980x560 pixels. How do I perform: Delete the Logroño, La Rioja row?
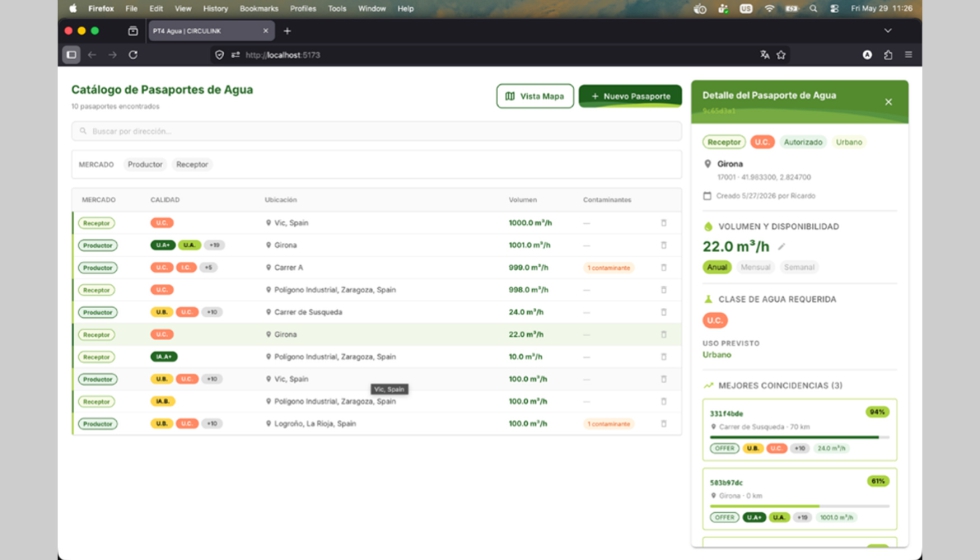tap(664, 424)
